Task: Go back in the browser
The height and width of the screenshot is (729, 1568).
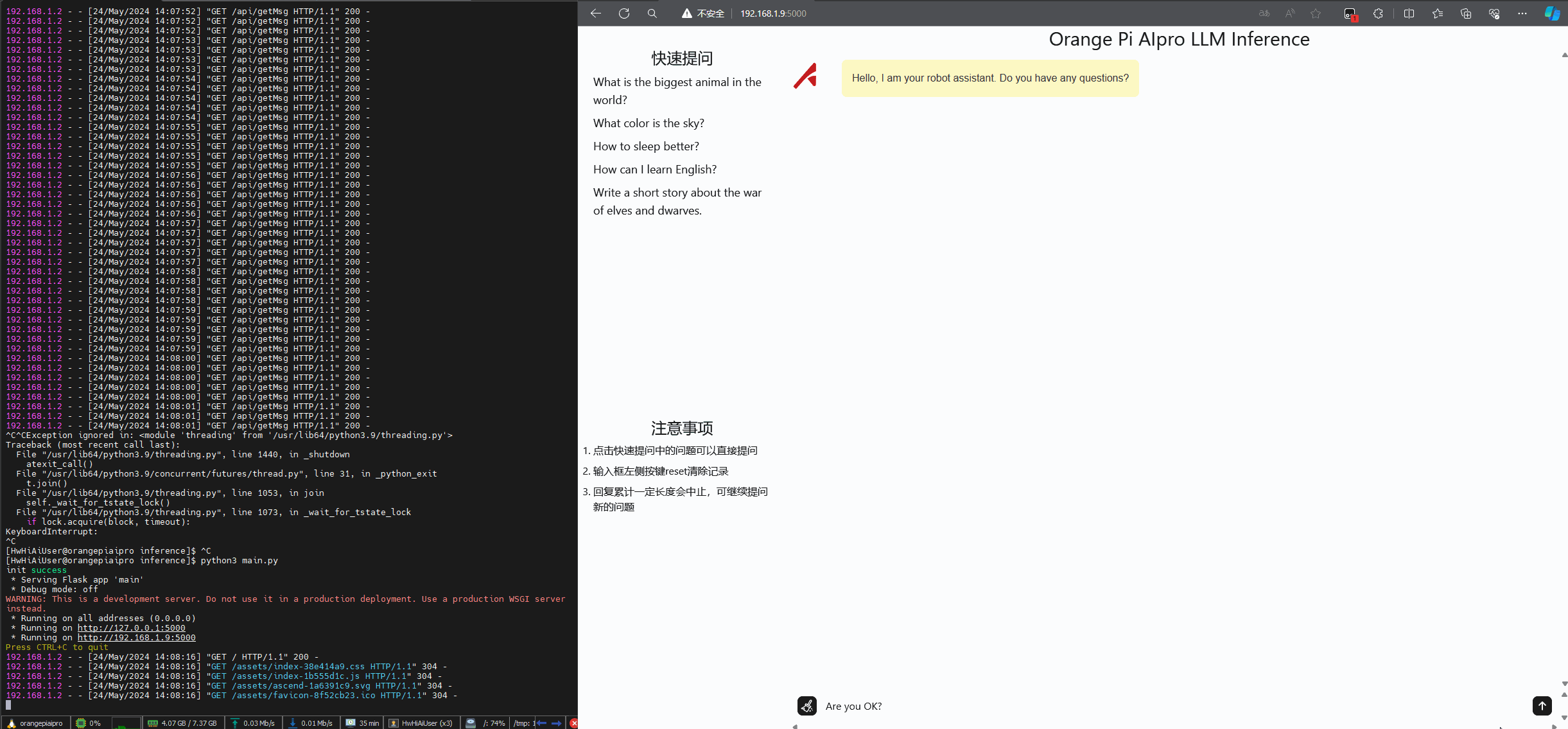Action: (595, 13)
